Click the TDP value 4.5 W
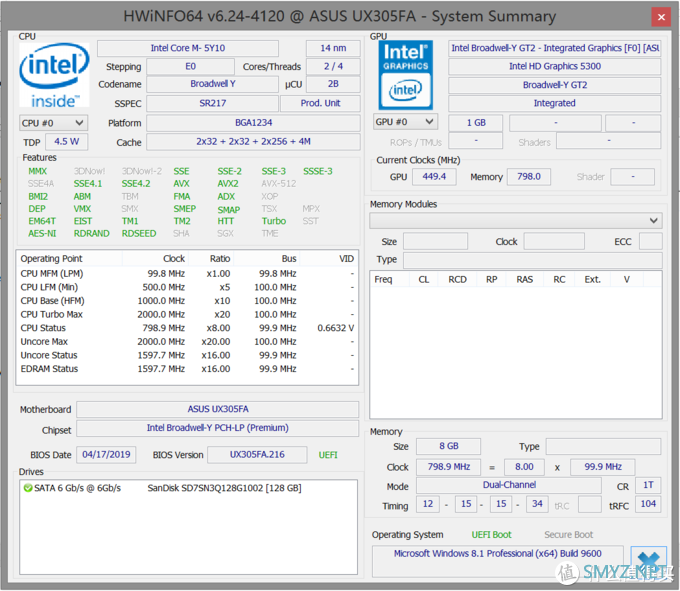The width and height of the screenshot is (680, 591). (x=67, y=142)
